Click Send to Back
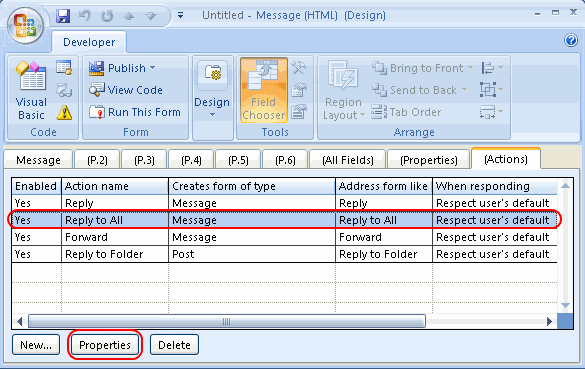 tap(414, 90)
